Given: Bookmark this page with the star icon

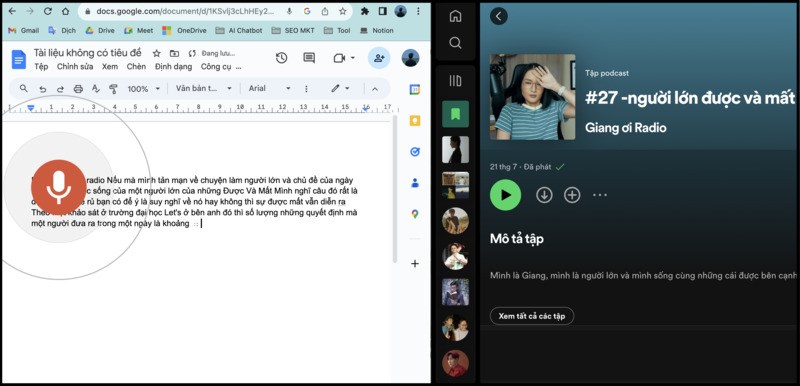Looking at the screenshot, I should (342, 11).
